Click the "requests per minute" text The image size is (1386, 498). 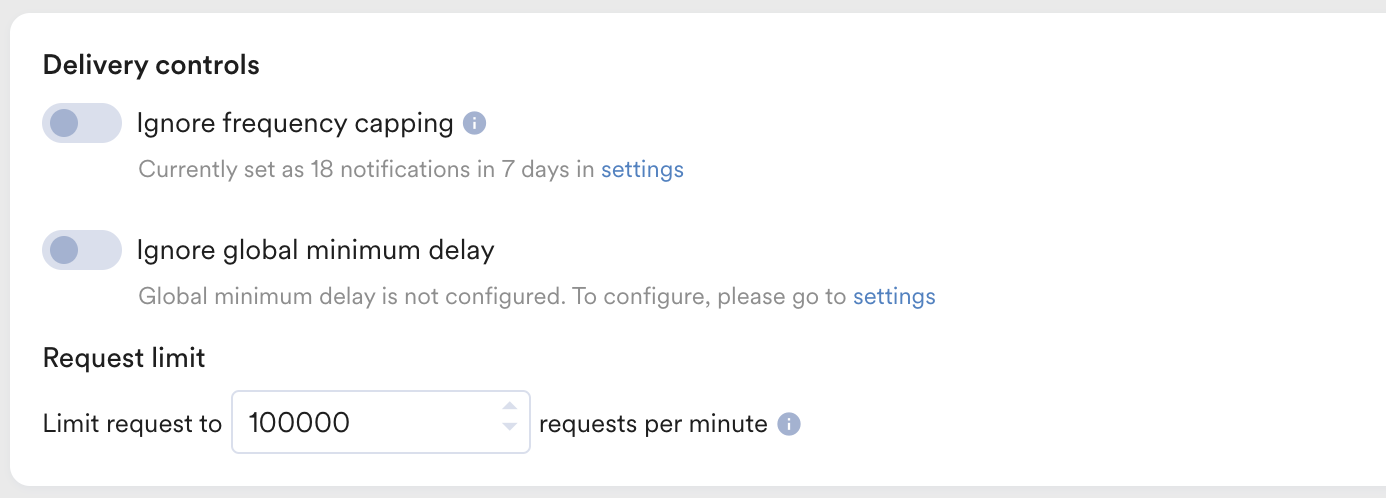pos(653,424)
